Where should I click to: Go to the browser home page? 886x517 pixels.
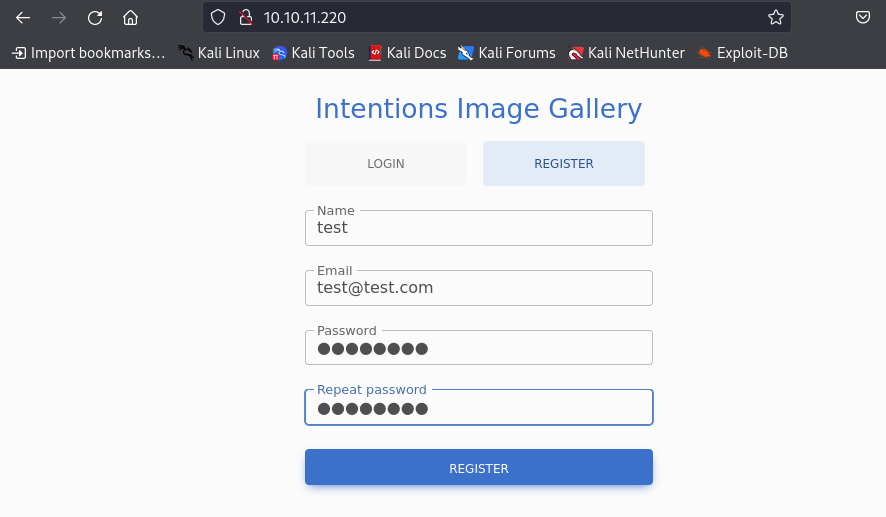(130, 18)
